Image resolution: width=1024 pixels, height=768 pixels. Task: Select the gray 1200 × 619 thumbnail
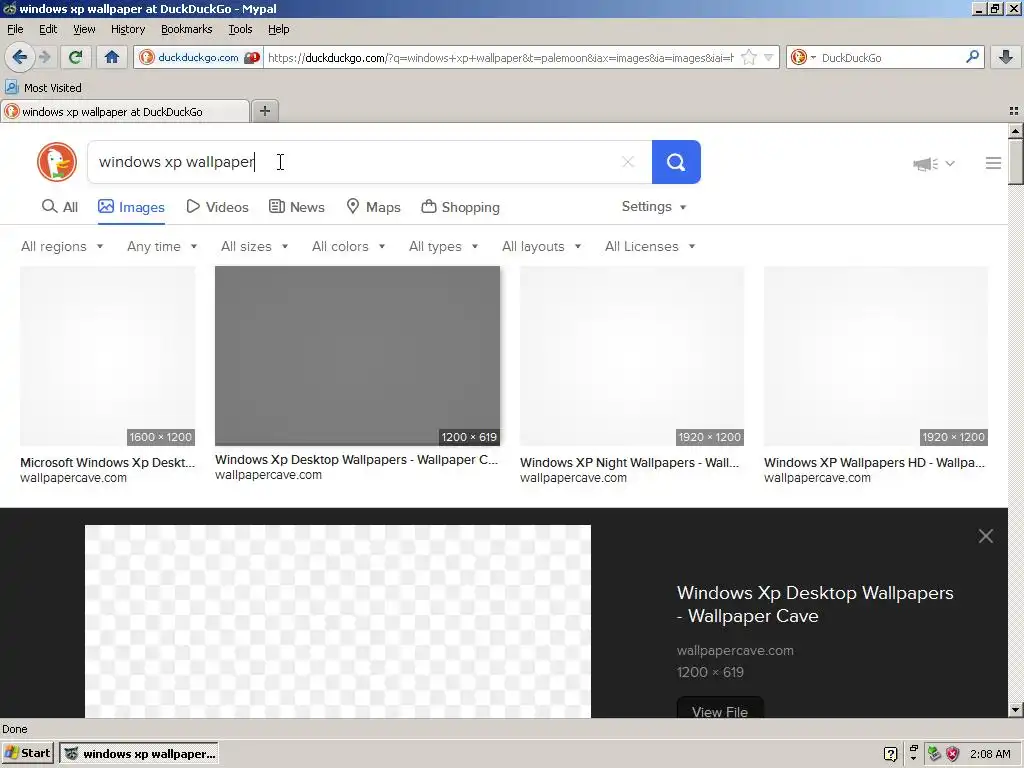tap(357, 356)
